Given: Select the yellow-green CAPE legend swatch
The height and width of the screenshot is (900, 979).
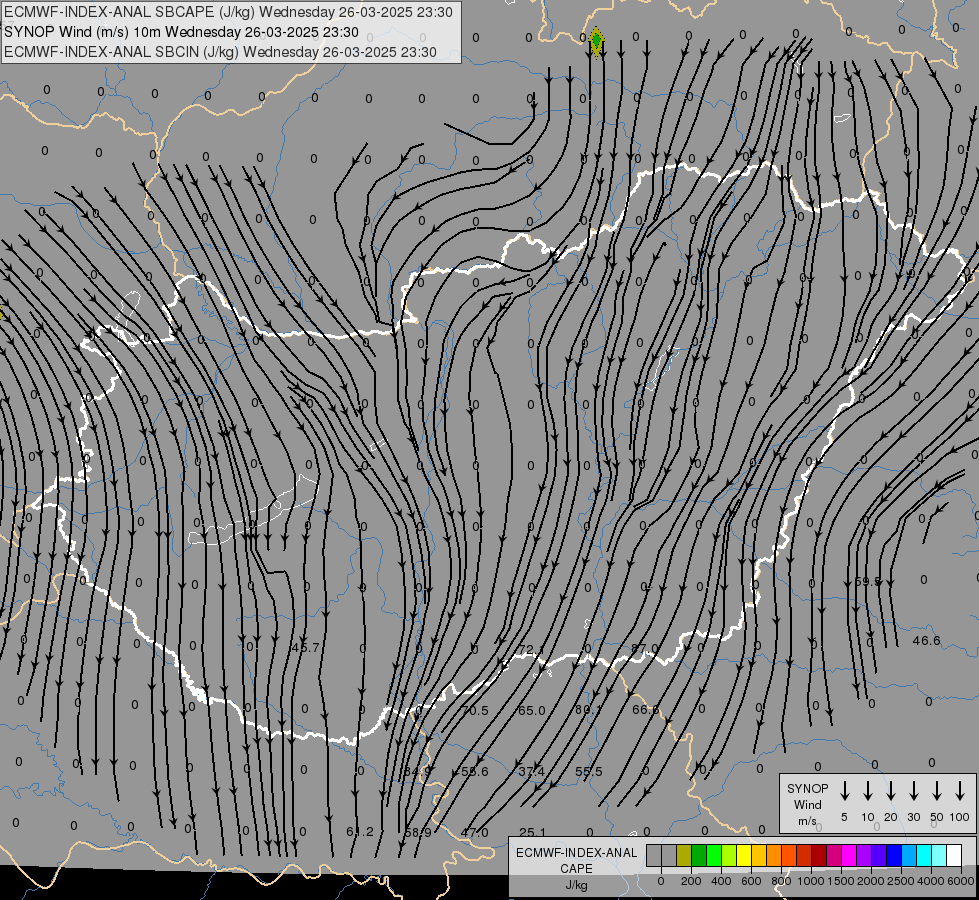Looking at the screenshot, I should click(729, 856).
